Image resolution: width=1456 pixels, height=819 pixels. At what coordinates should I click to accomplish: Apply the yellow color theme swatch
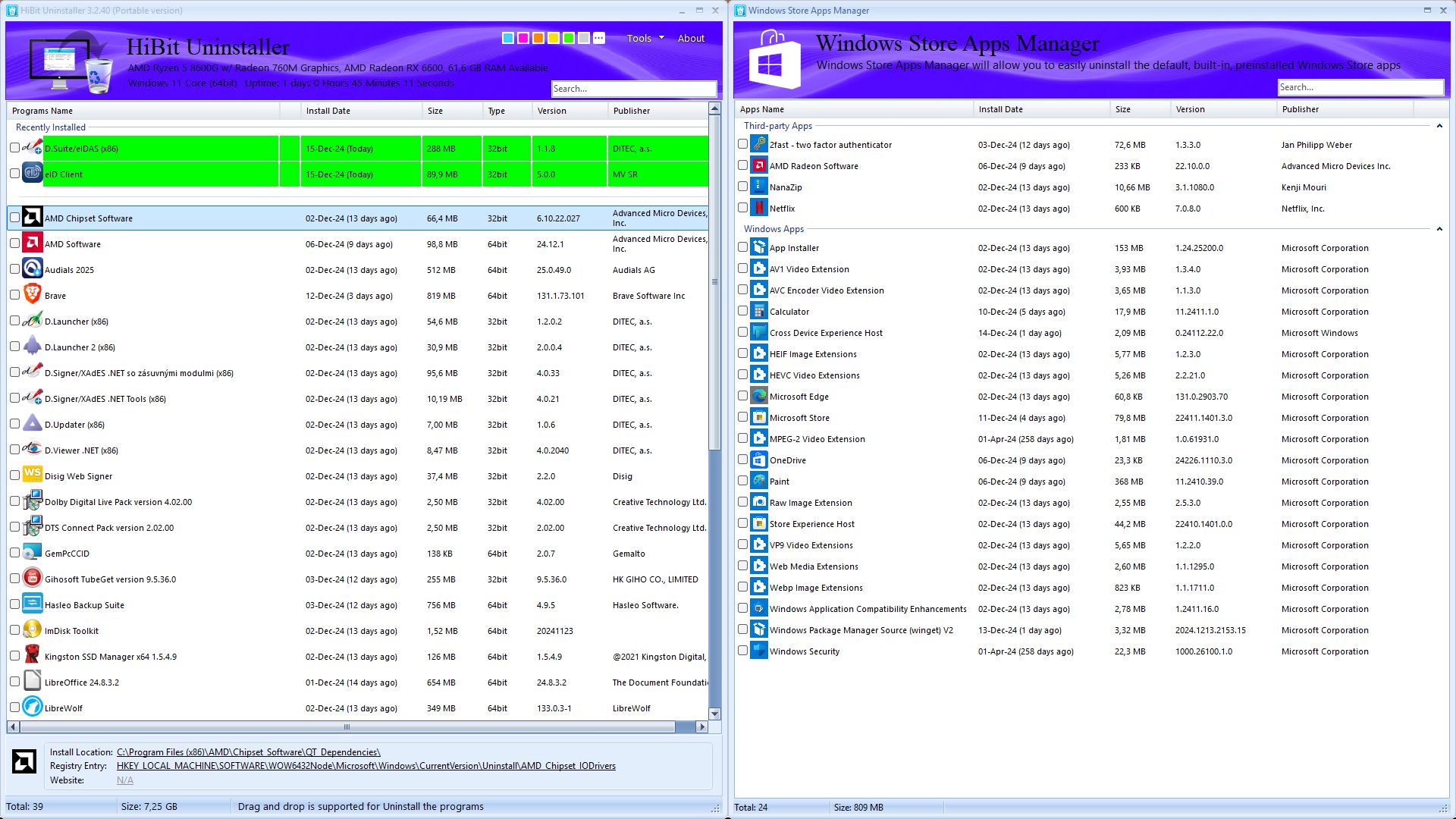tap(554, 38)
